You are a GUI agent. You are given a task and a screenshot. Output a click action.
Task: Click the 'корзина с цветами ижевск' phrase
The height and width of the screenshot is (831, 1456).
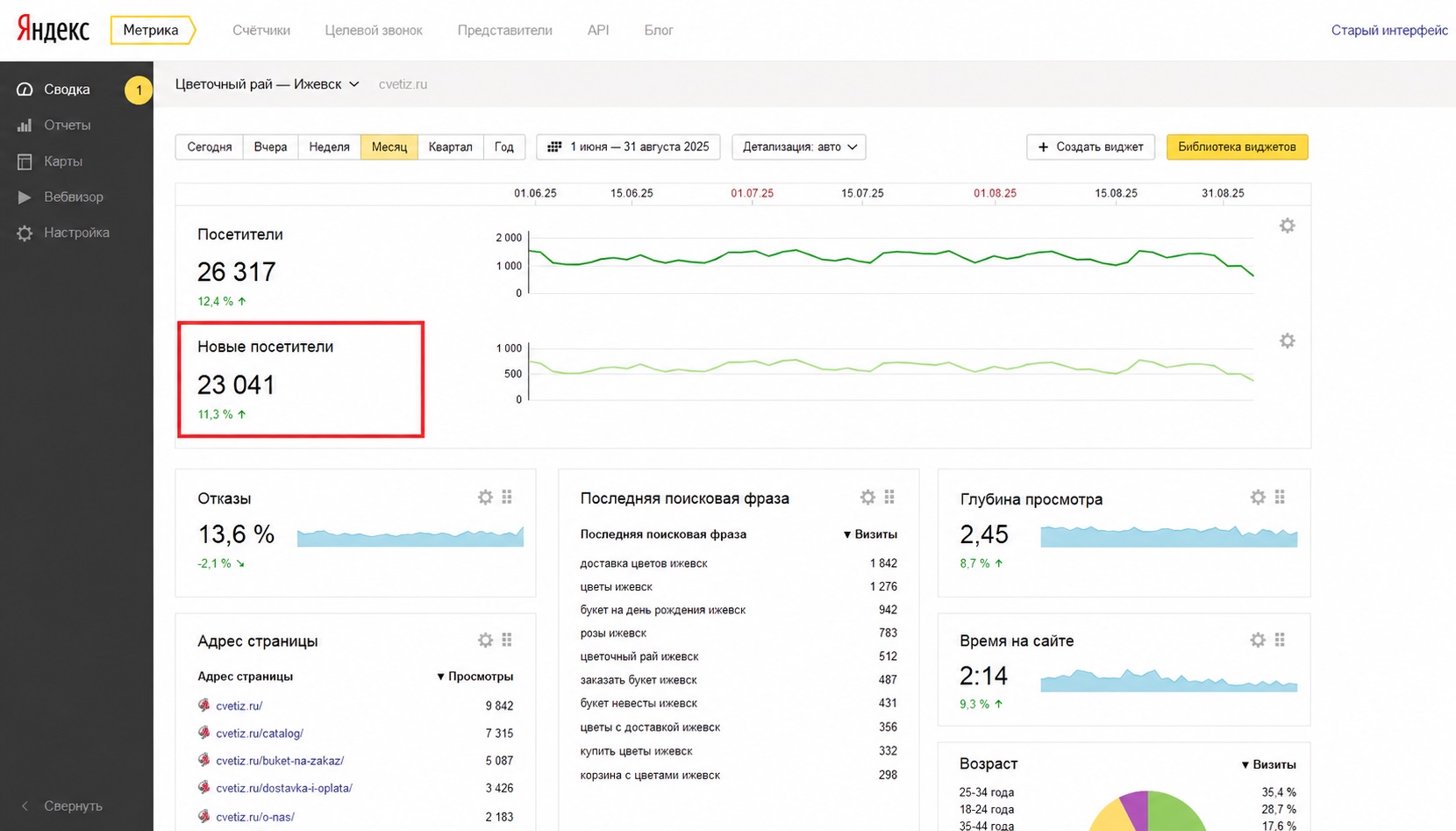click(650, 776)
